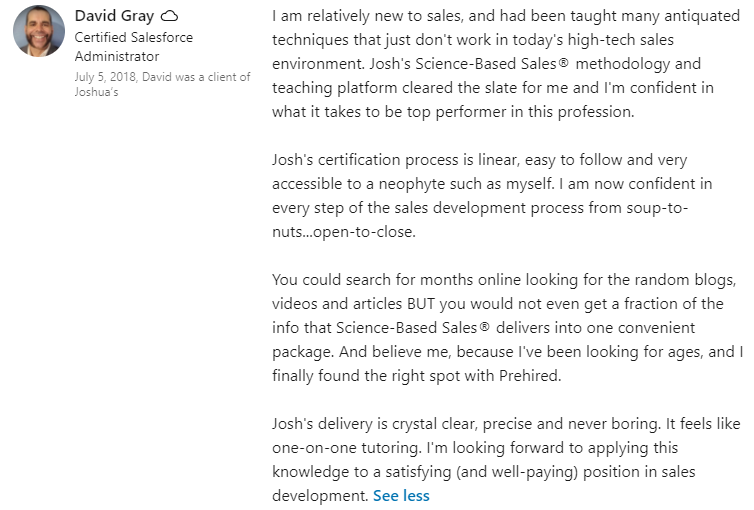Click the Certified Salesforce Administrator headline
Screen dimensions: 754x510
pyautogui.click(x=134, y=46)
